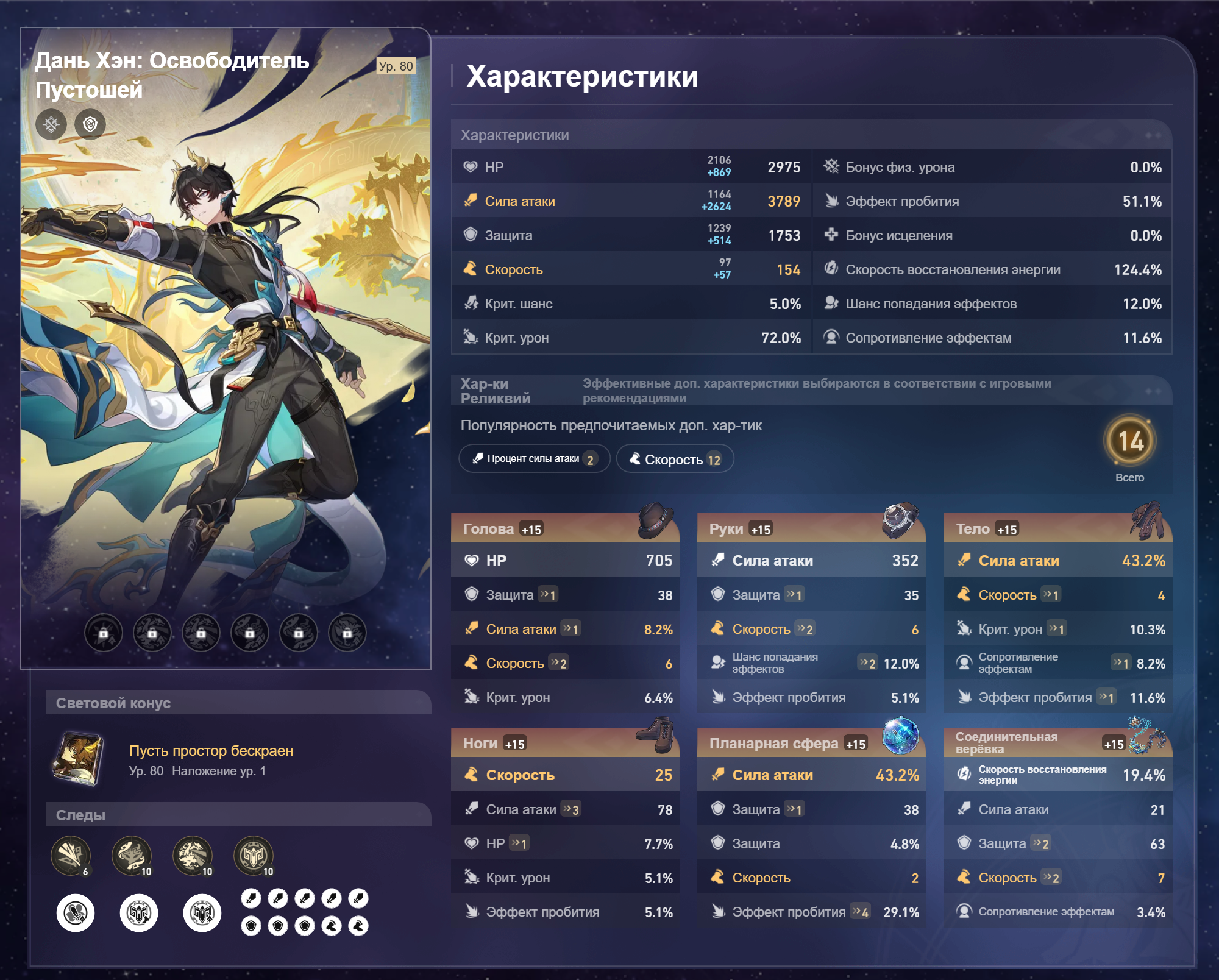Screen dimensions: 1219x980
Task: Select the coat relic icon on the Тело card
Action: point(1148,520)
